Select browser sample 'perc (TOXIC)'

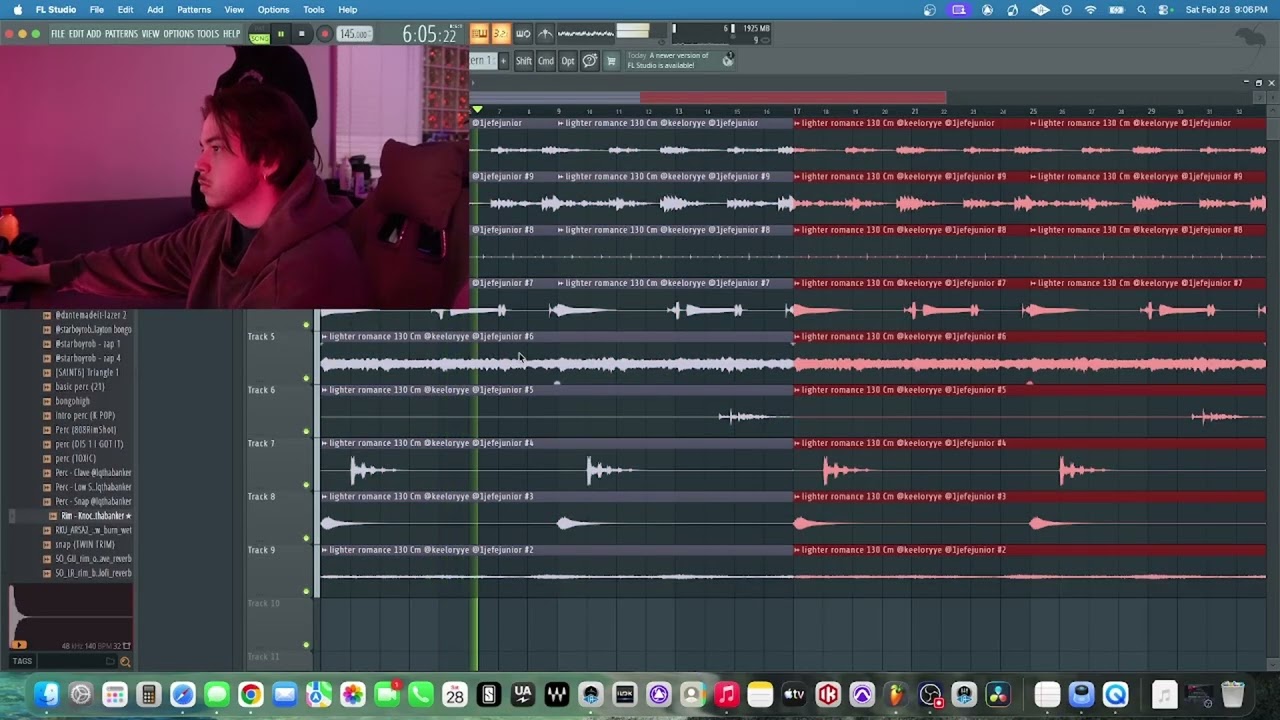[x=75, y=458]
